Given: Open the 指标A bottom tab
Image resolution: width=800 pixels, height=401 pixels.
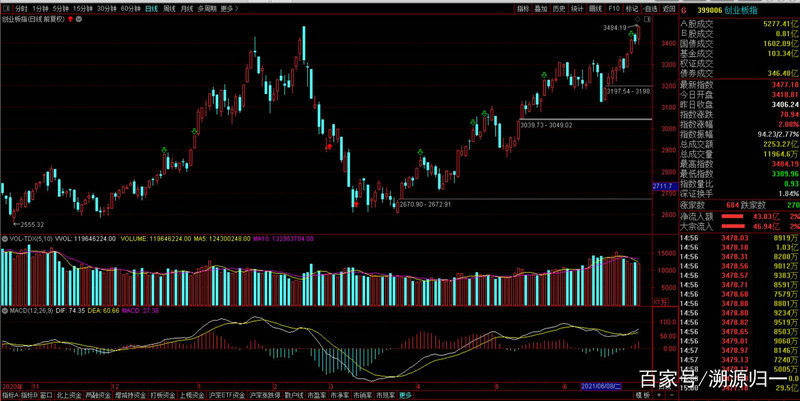Looking at the screenshot, I should tap(12, 395).
